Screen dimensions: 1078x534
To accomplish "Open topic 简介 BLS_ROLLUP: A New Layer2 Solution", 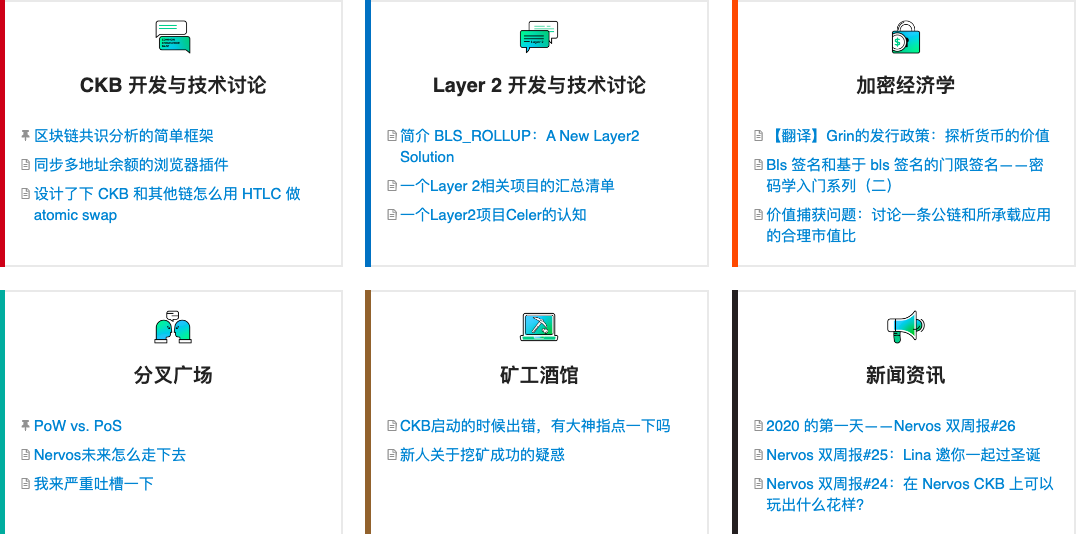I will click(520, 146).
